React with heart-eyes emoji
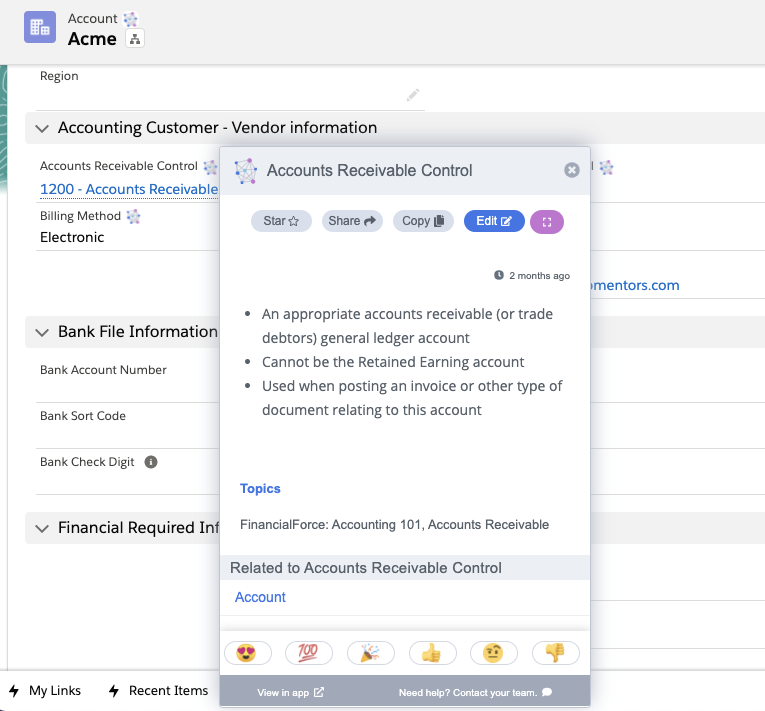Viewport: 765px width, 711px height. coord(248,653)
